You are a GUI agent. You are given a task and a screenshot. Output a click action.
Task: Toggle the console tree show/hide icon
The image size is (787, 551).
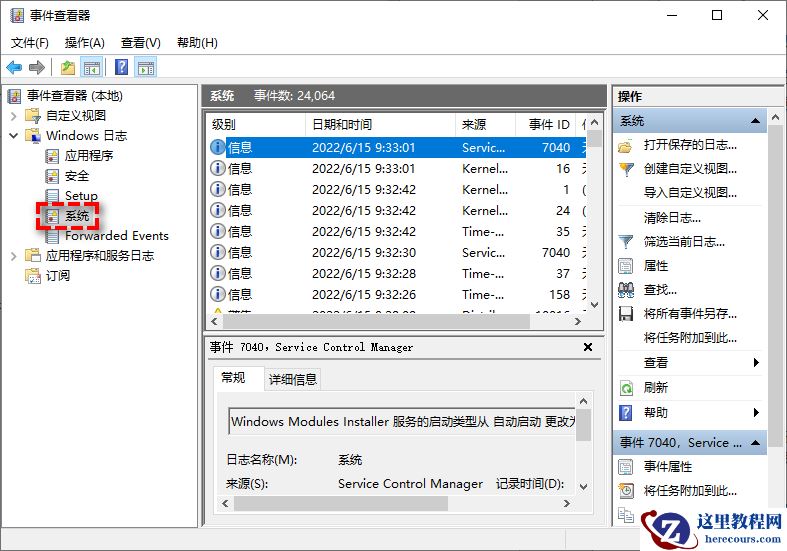[x=92, y=67]
